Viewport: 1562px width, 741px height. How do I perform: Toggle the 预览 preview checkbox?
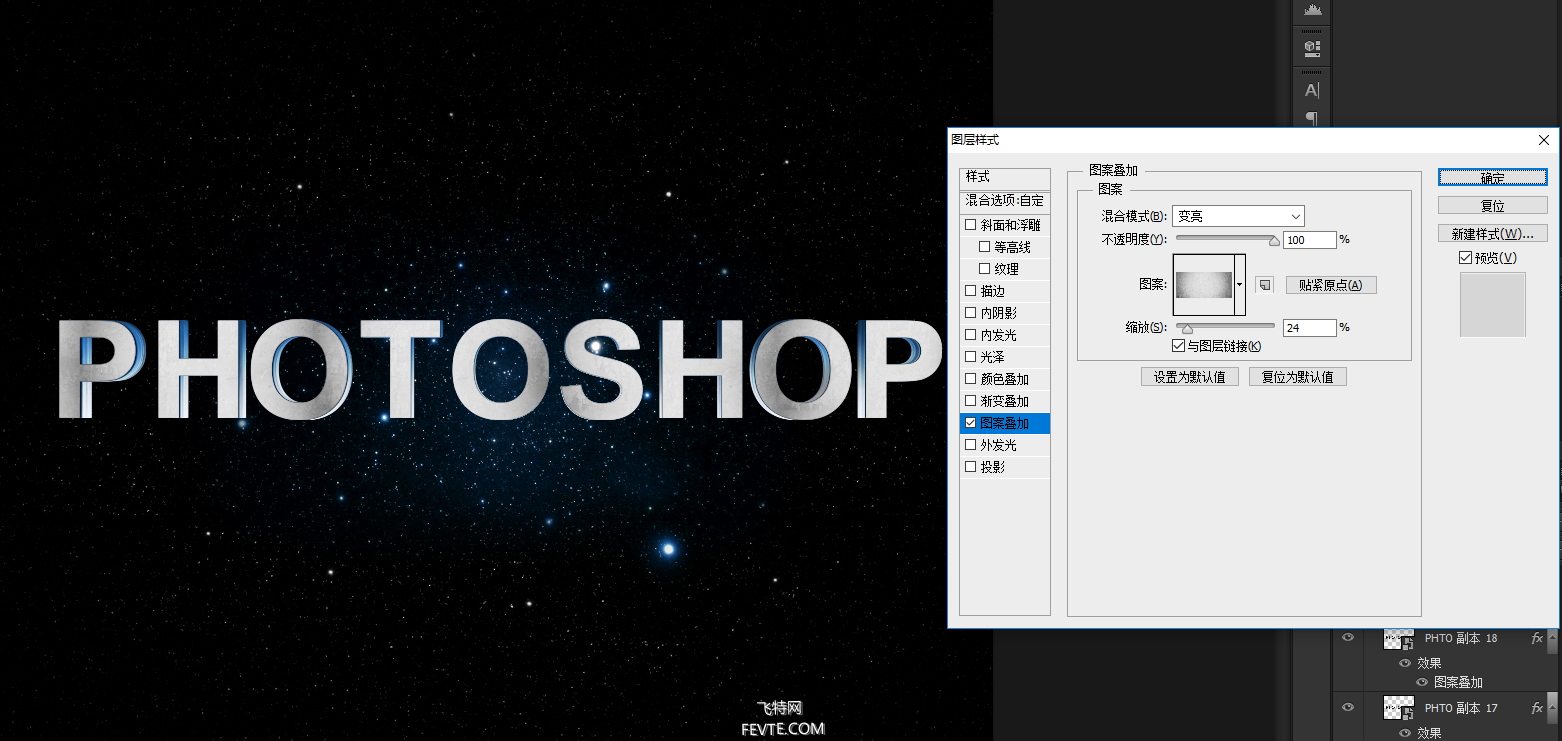(x=1465, y=258)
